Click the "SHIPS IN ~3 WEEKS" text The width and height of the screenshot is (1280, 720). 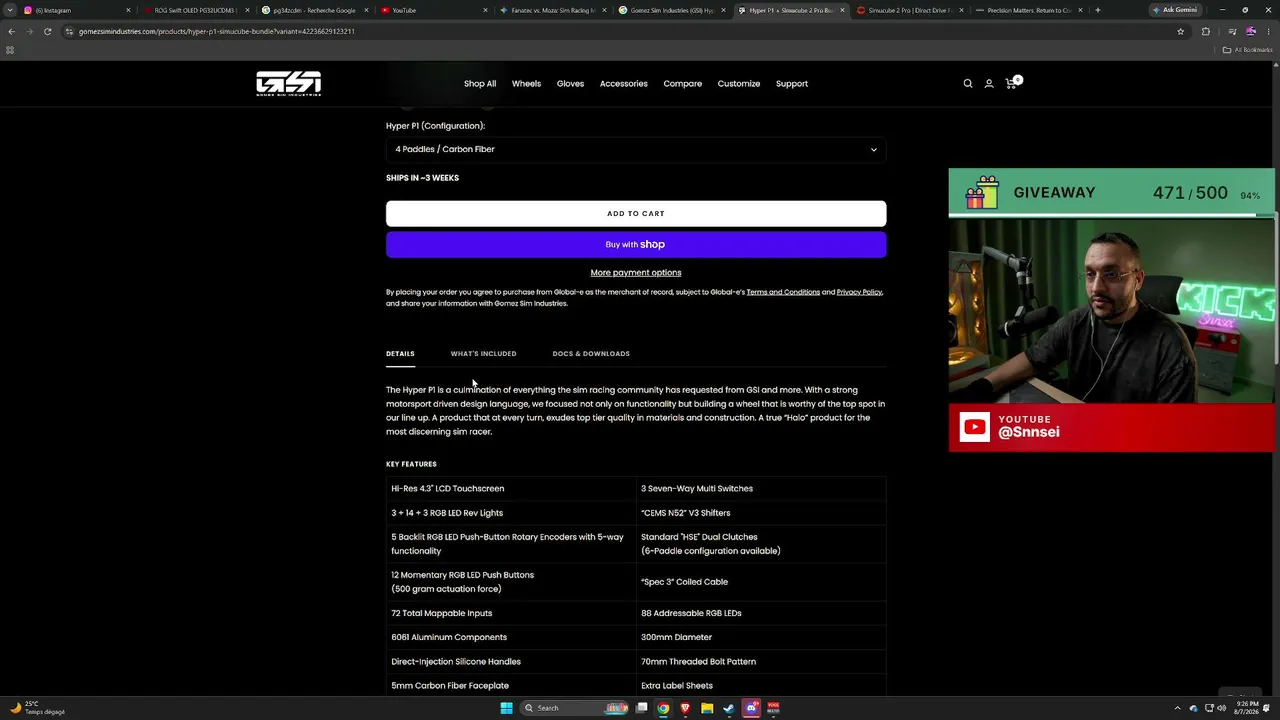422,178
